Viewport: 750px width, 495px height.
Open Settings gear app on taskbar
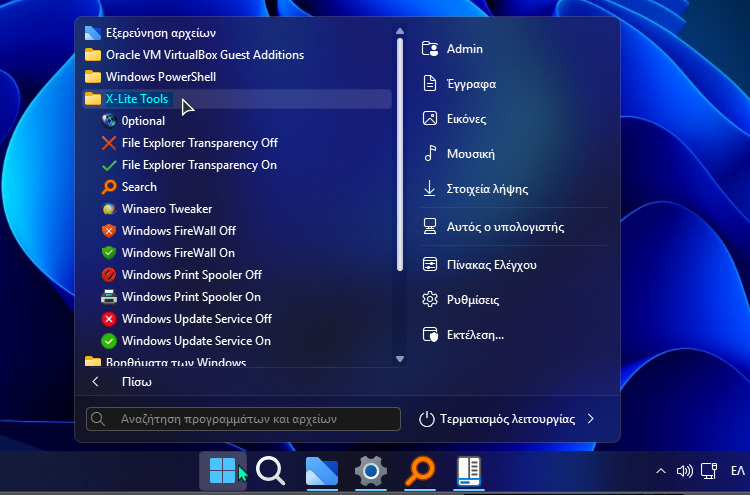pyautogui.click(x=371, y=471)
